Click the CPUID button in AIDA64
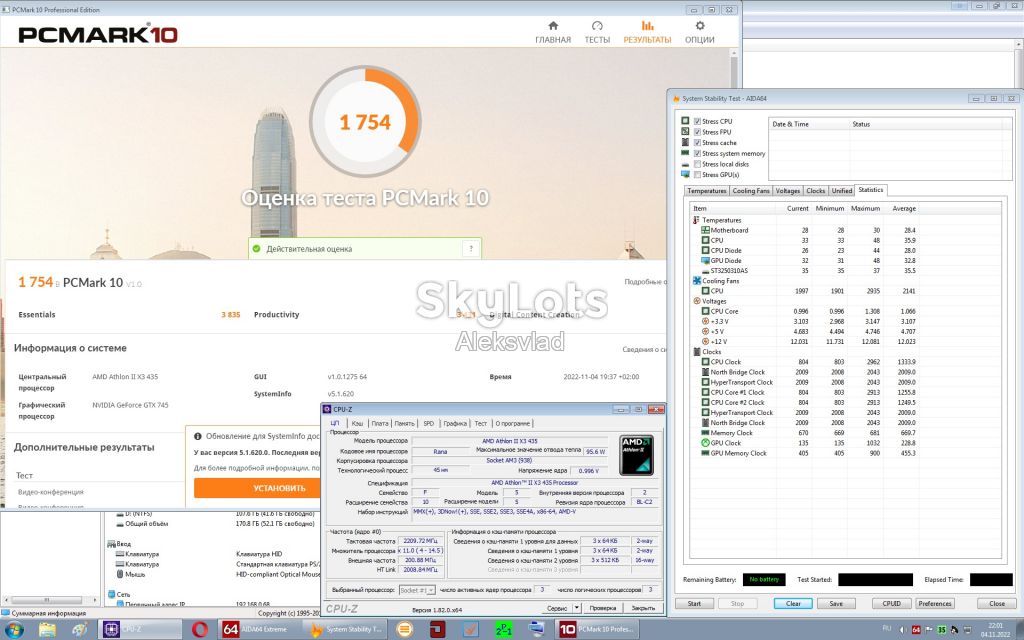Screen dimensions: 1024x640 pos(891,603)
